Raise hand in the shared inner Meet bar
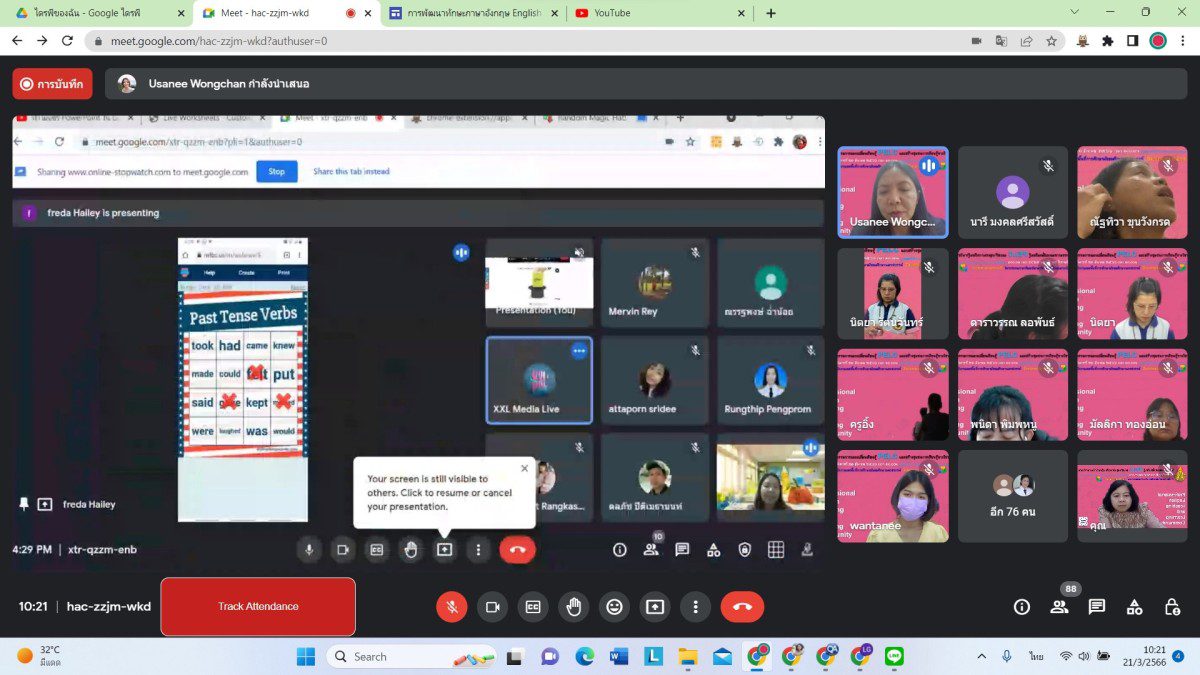The width and height of the screenshot is (1200, 675). click(x=410, y=549)
